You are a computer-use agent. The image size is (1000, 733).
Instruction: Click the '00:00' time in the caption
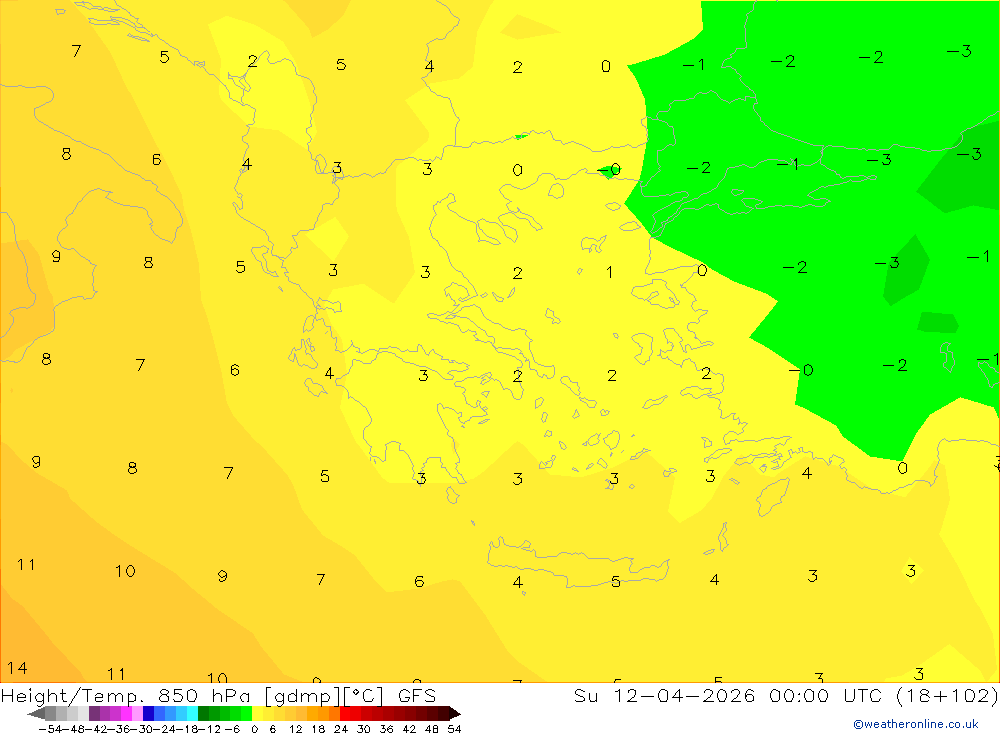pos(799,695)
